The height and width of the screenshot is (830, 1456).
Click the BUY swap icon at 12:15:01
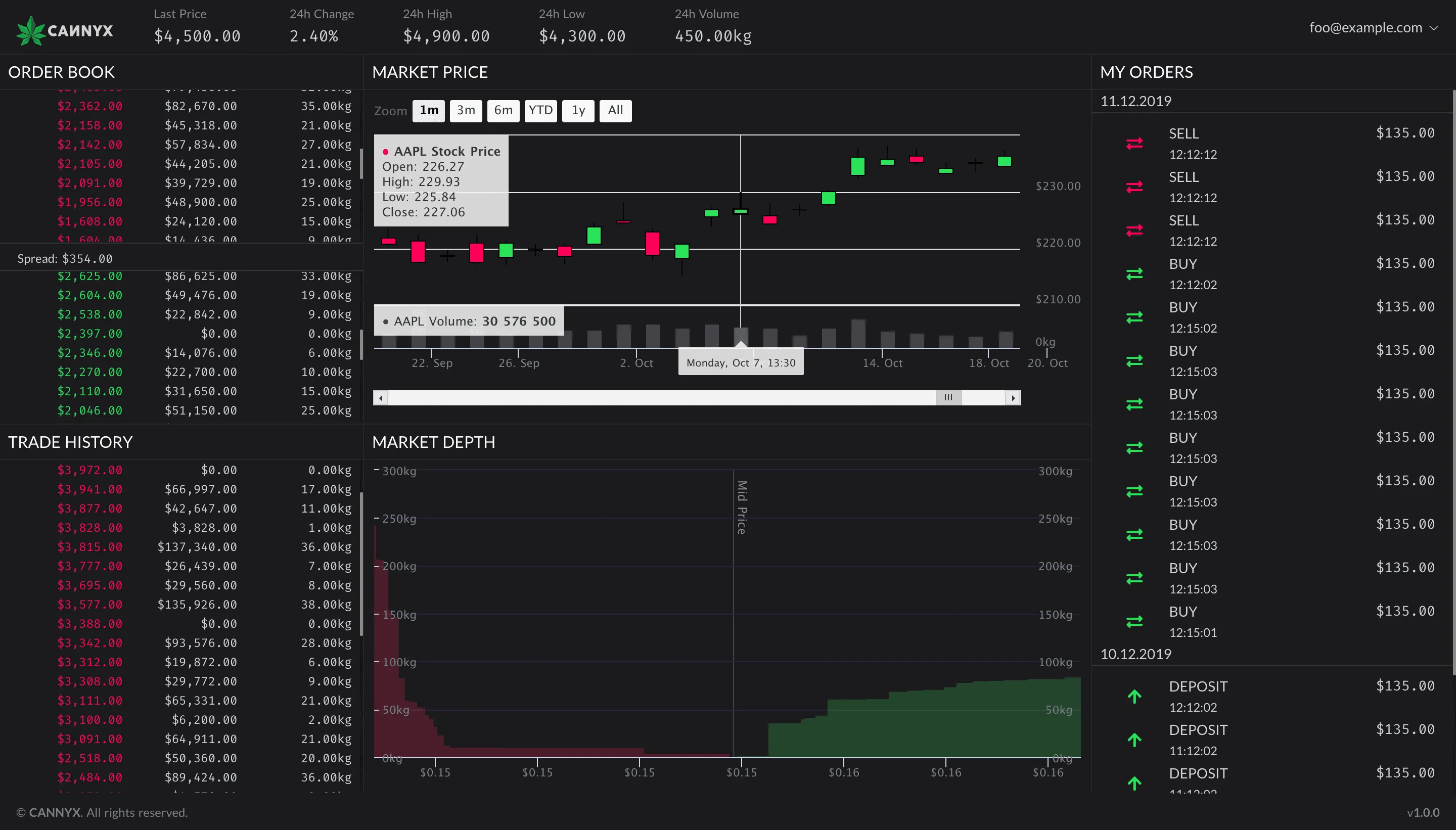[1134, 621]
